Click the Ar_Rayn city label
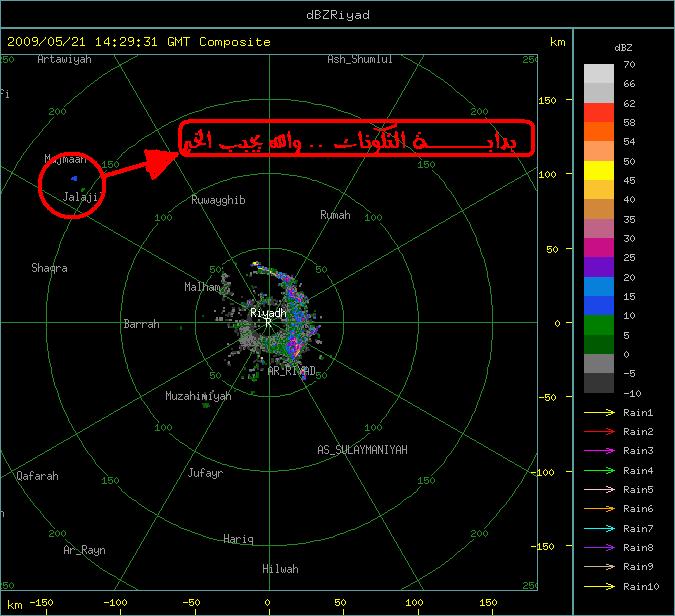 (x=84, y=550)
